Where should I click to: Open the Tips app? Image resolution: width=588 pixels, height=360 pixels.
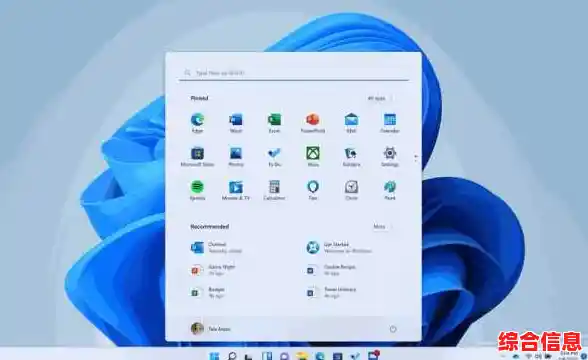[x=313, y=190]
